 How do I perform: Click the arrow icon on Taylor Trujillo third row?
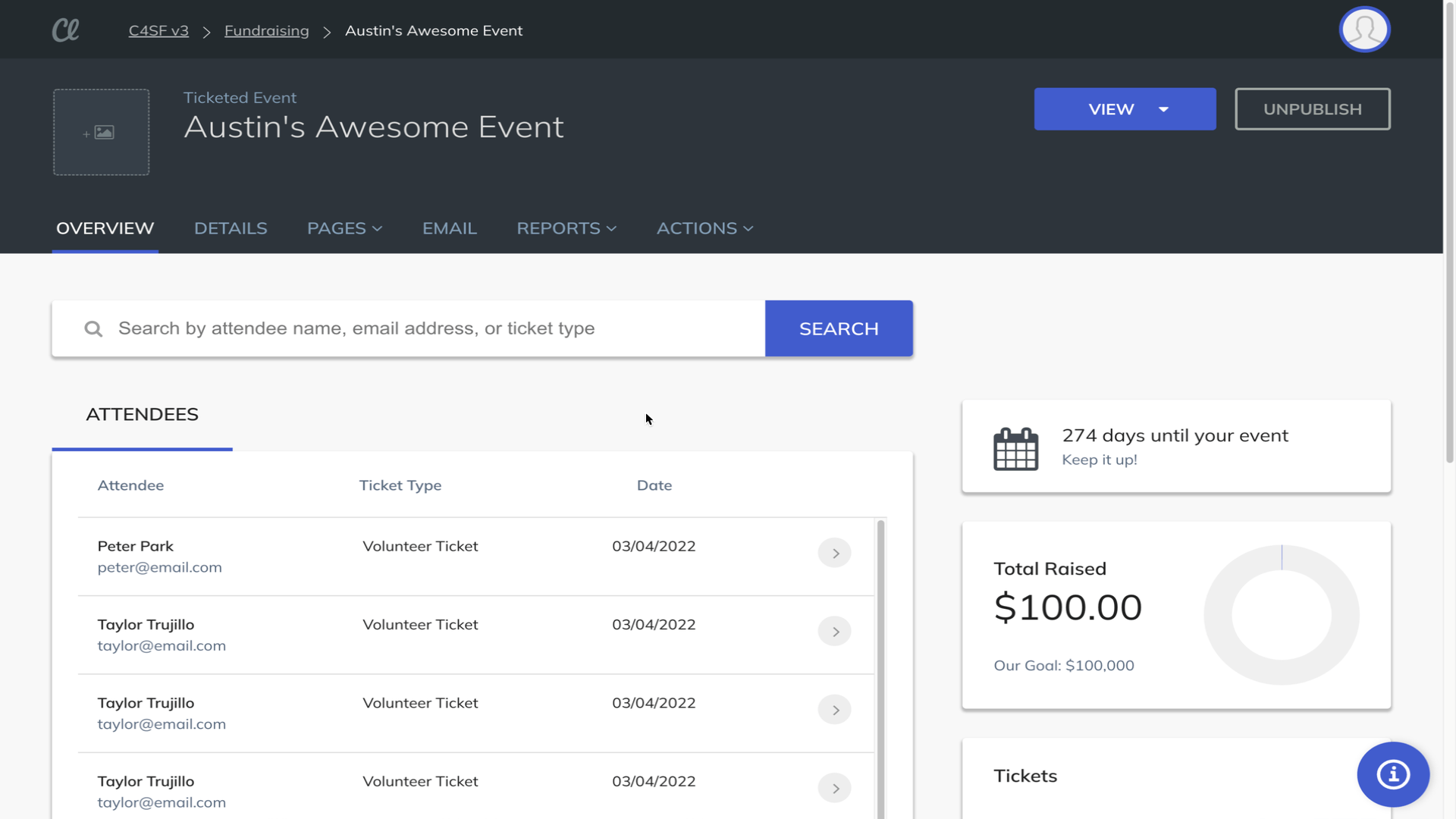tap(834, 789)
